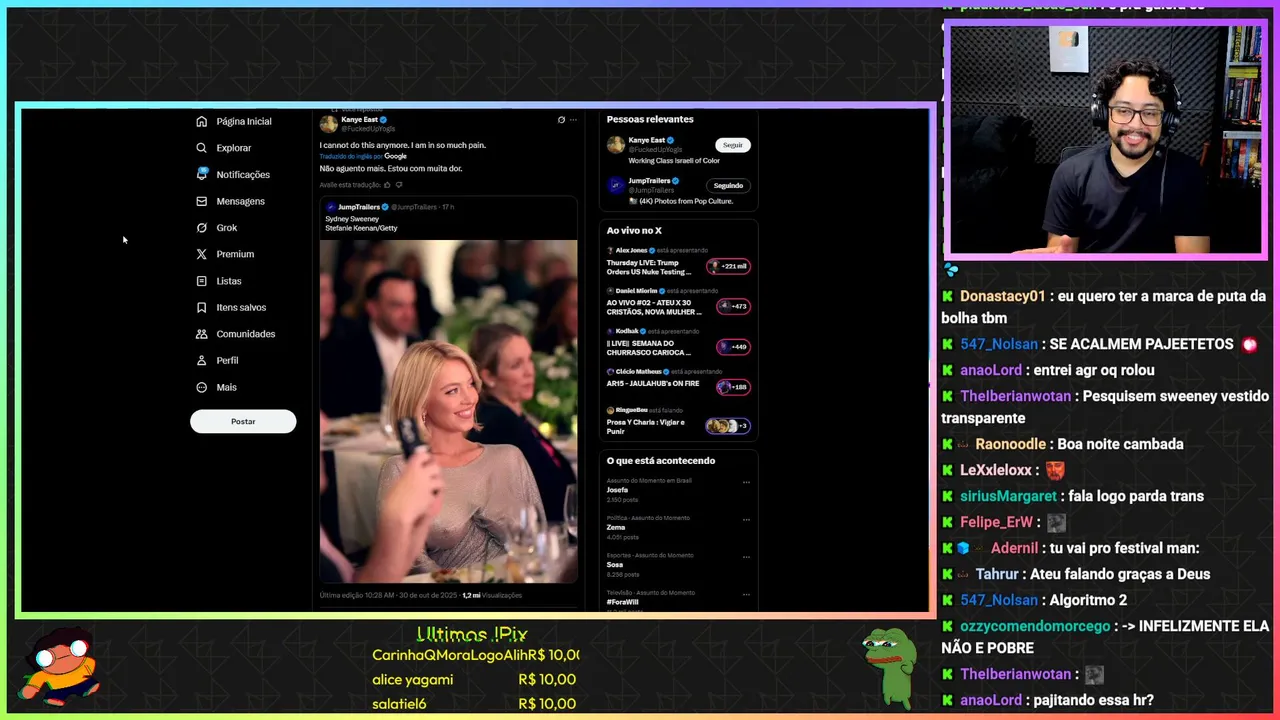1280x720 pixels.
Task: Click JumpTrailers avatar in the quoted post
Action: pyautogui.click(x=330, y=207)
